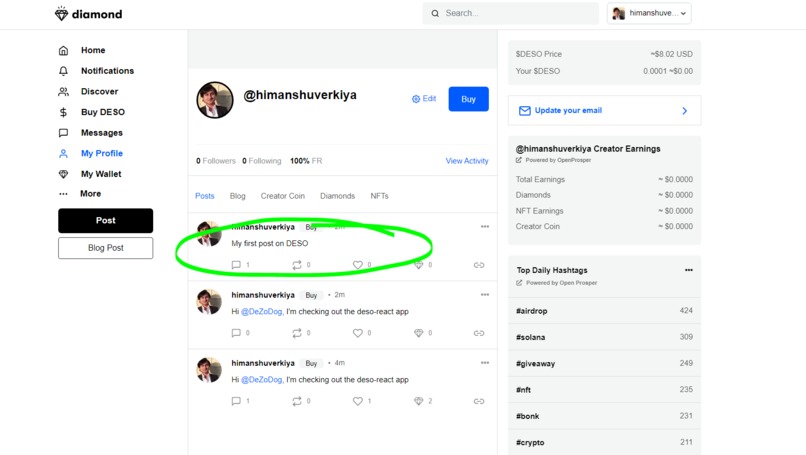This screenshot has height=455, width=806.
Task: Click the Discover people icon
Action: pos(63,92)
